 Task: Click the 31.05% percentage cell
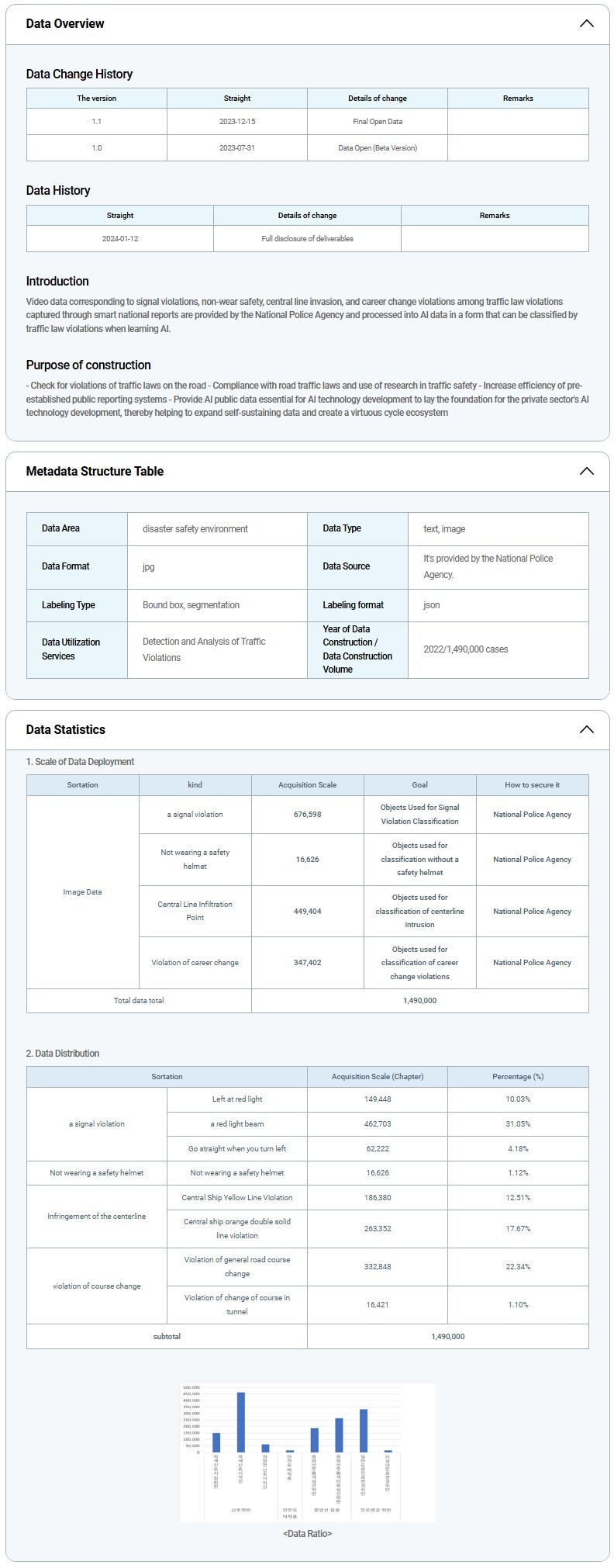click(x=518, y=1124)
